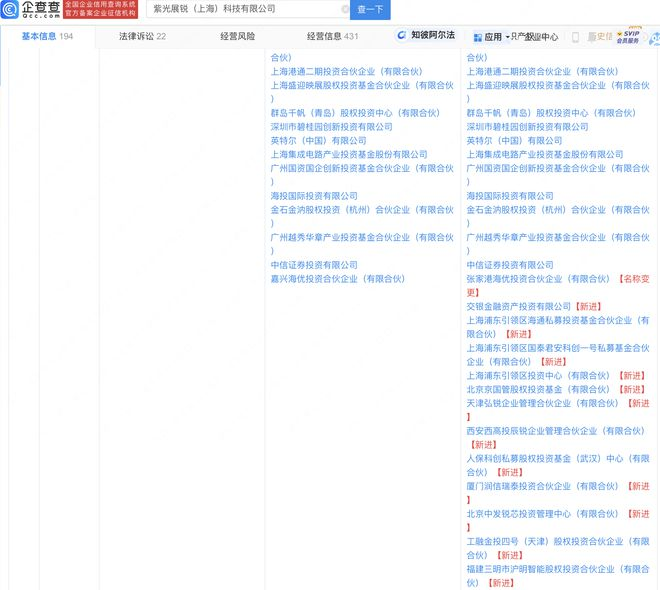Screen dimensions: 660x590
Task: Open 广州国资国企创新投资基金 in right column
Action: [x=558, y=175]
